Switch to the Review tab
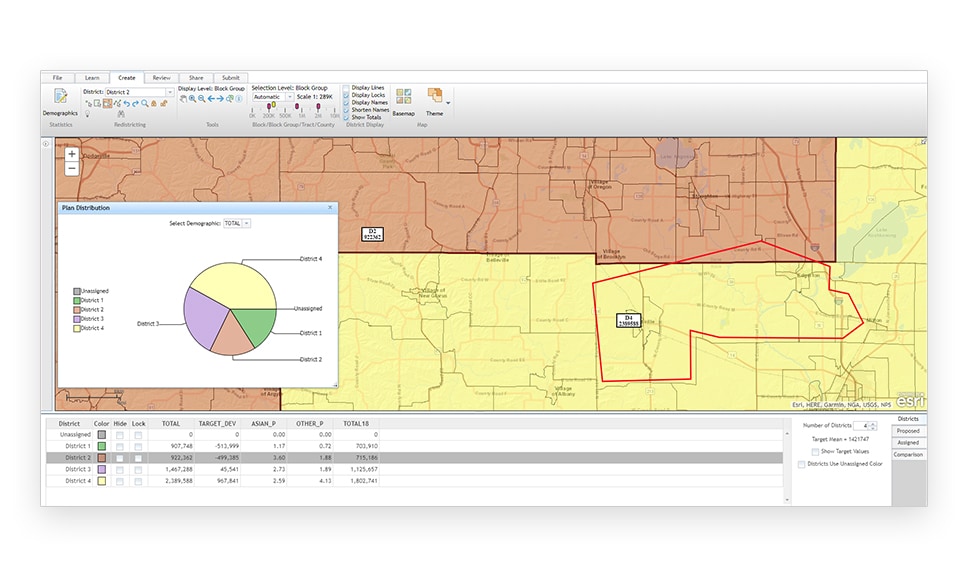Image resolution: width=968 pixels, height=574 pixels. pos(162,78)
